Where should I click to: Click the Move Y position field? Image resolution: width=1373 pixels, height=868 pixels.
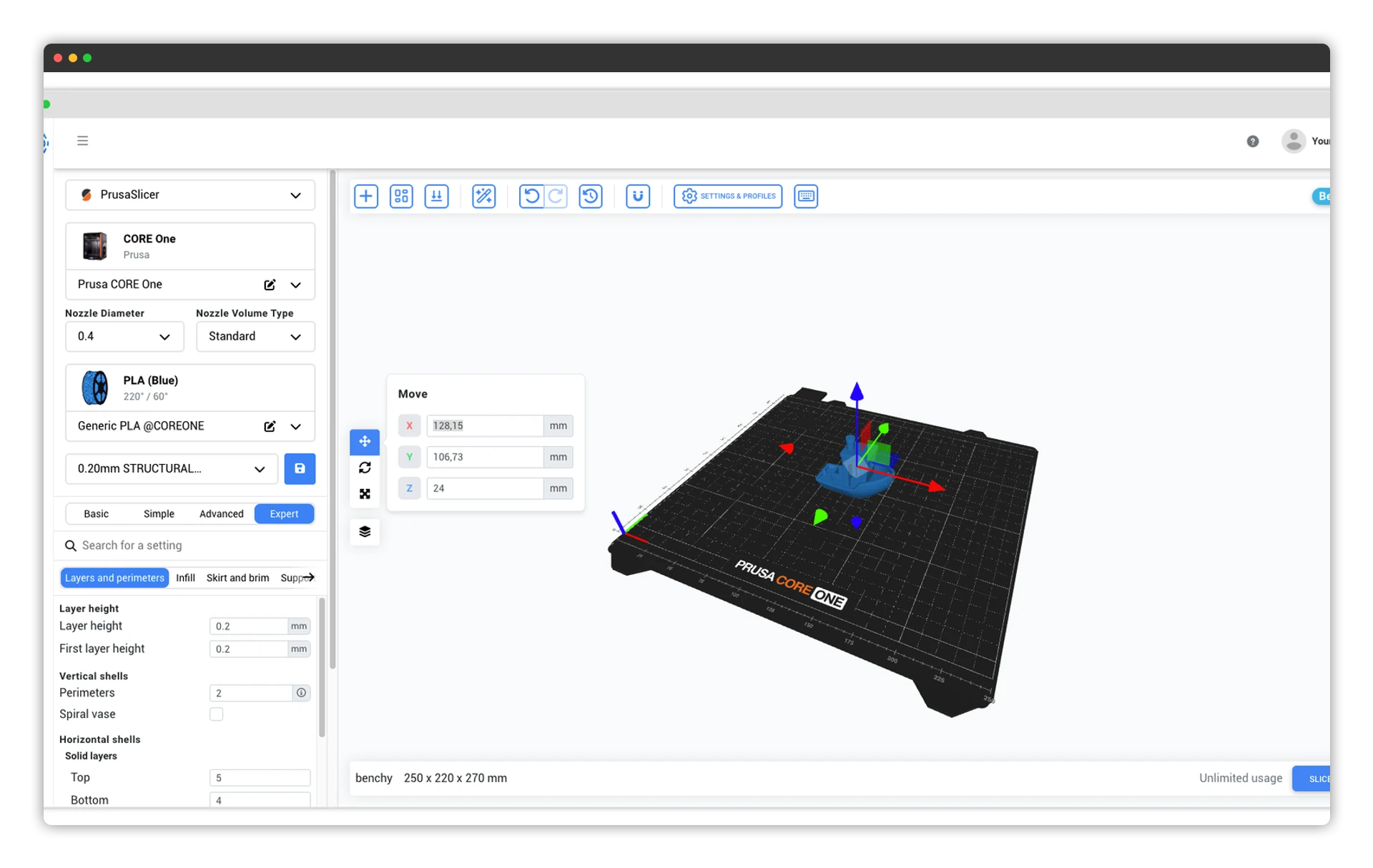tap(485, 458)
